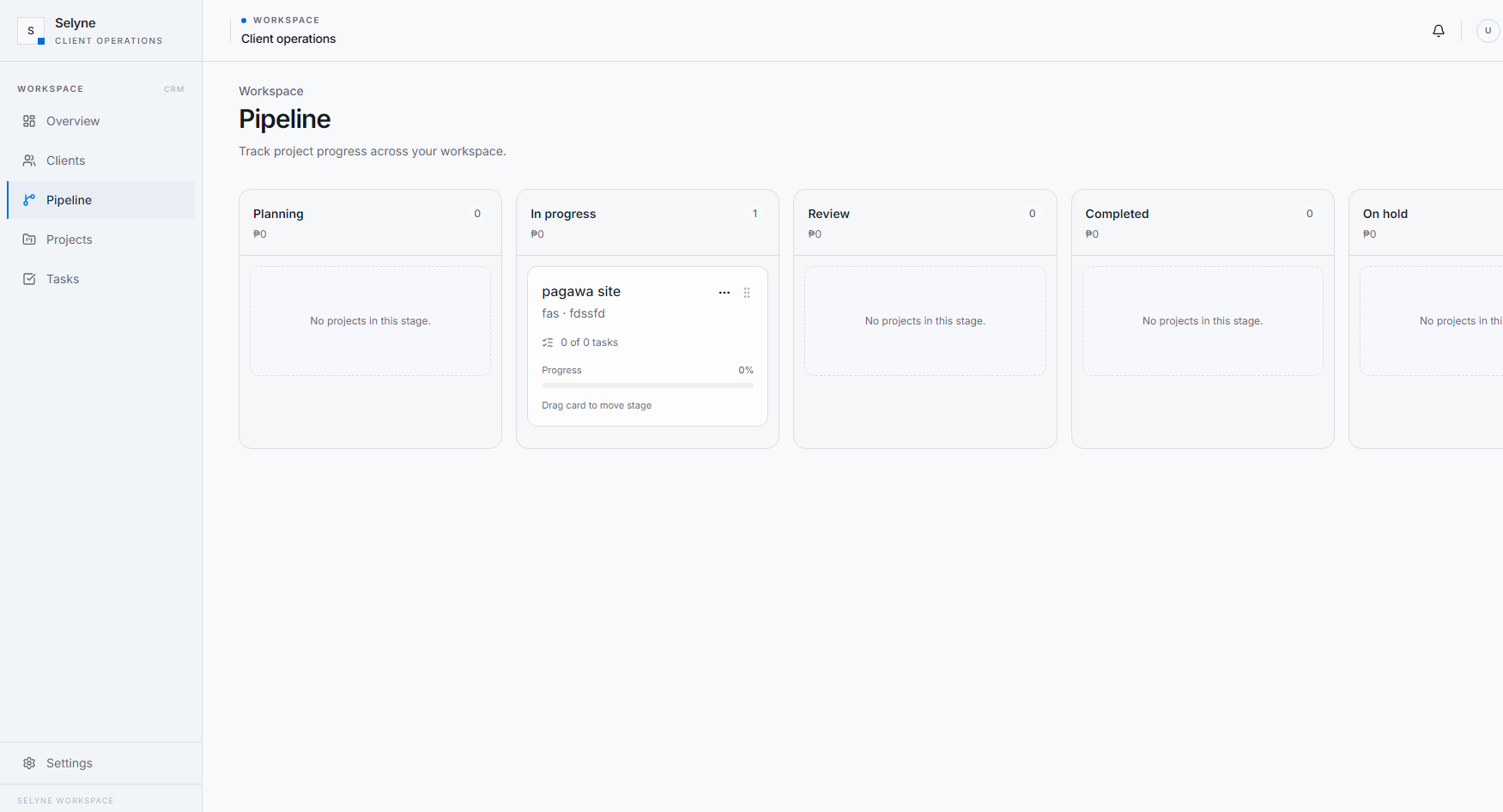Click the Projects folder icon

click(29, 239)
